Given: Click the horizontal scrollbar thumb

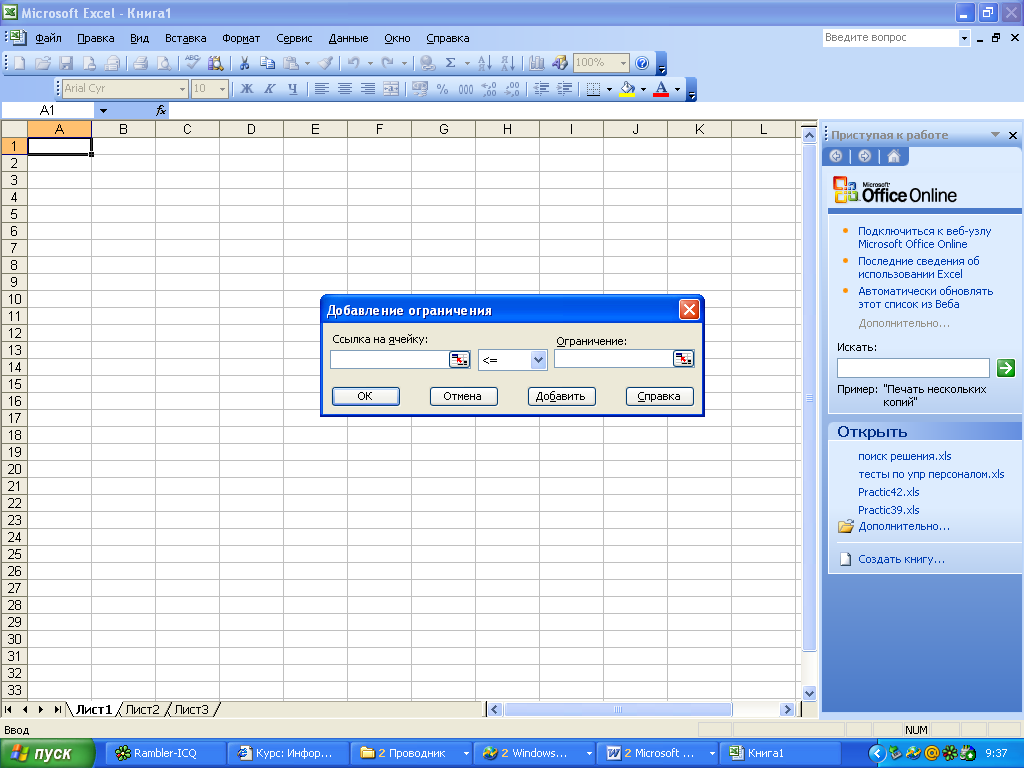Looking at the screenshot, I should click(618, 709).
